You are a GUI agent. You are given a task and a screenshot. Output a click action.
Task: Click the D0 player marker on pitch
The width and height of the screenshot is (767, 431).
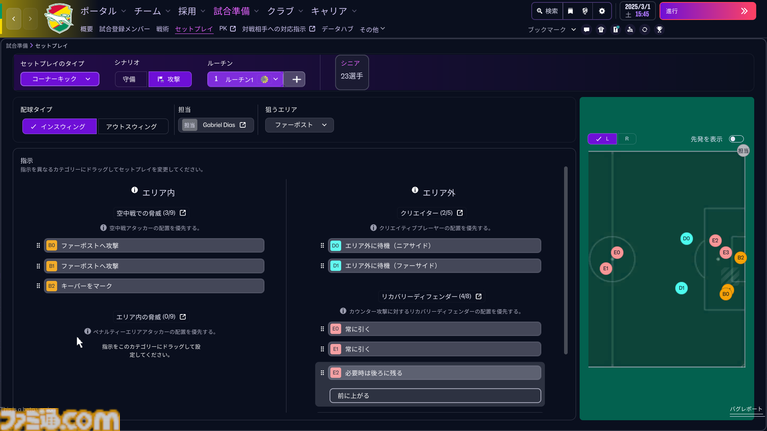[x=686, y=239]
